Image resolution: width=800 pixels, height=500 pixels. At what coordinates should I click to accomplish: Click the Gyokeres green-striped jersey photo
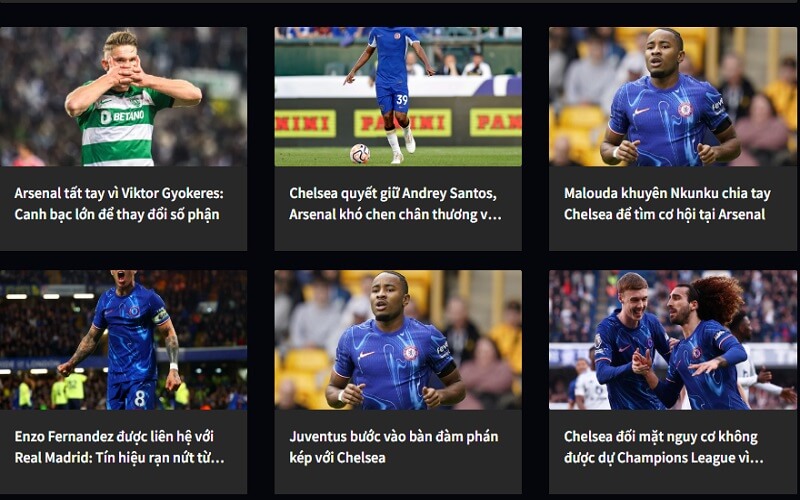click(x=123, y=96)
